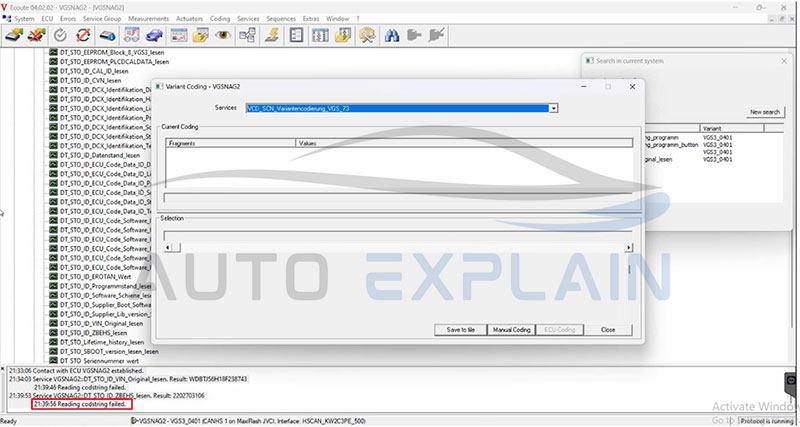
Task: Click the selected VCD_SCN_Variantencodierung service field
Action: [397, 108]
